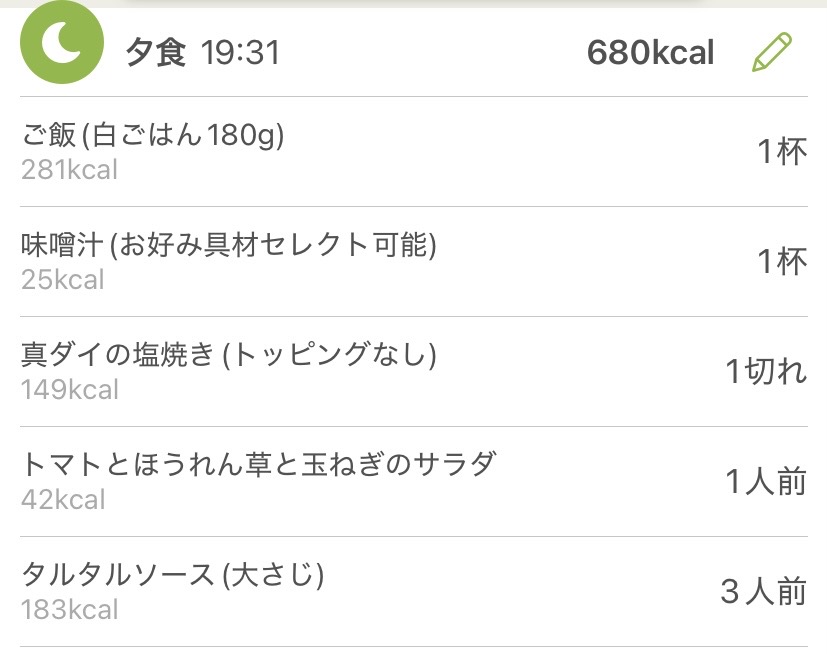Select the 1杯 quantity for 味噌汁
827x654 pixels.
coord(781,262)
